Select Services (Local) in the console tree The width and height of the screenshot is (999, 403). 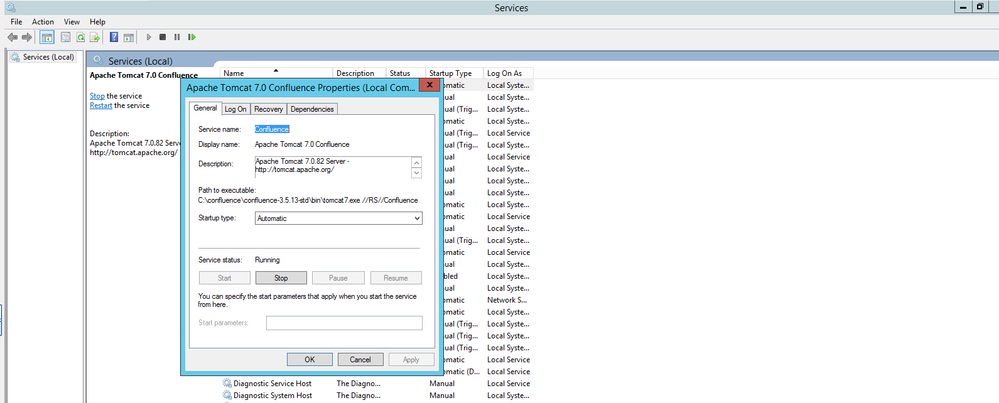(x=48, y=57)
